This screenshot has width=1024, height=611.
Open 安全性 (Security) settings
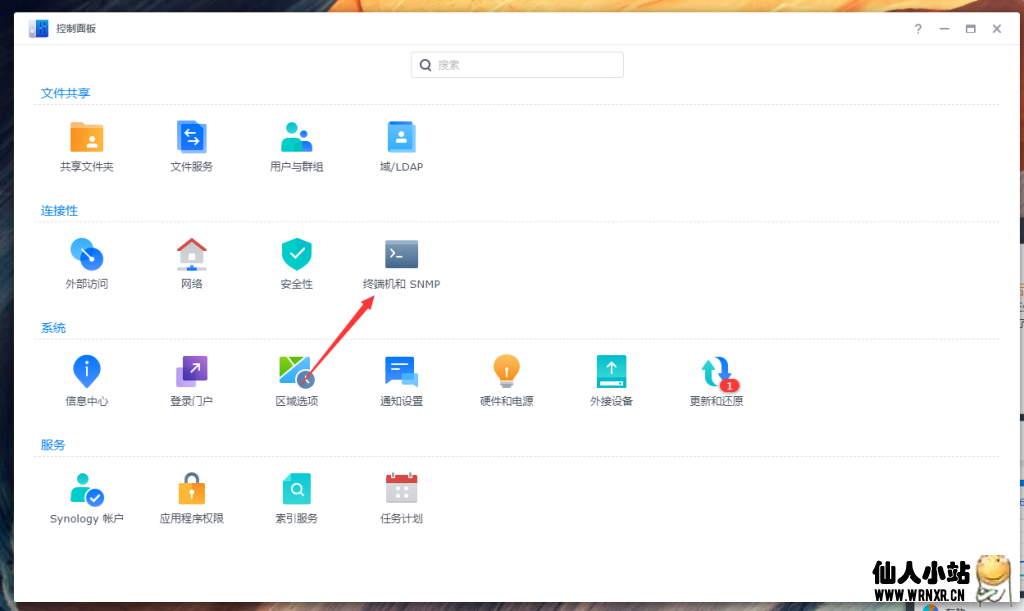tap(296, 262)
